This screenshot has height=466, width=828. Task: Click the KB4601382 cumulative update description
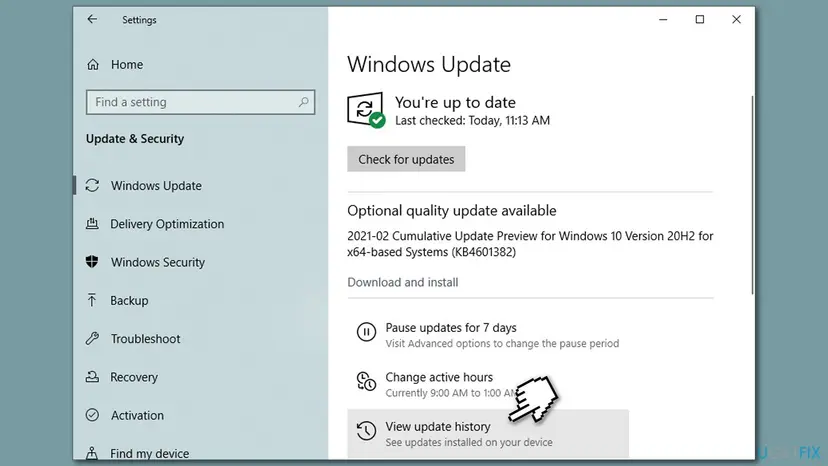[530, 244]
